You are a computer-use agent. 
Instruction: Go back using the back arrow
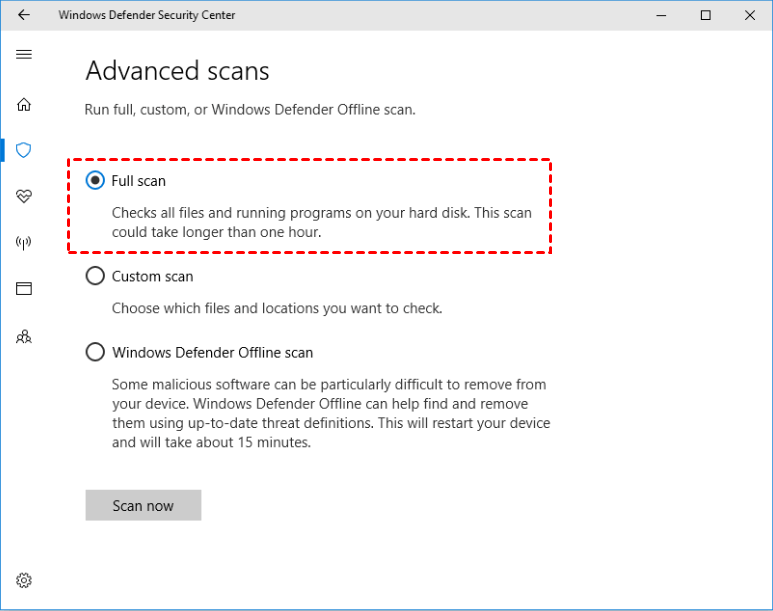(24, 15)
